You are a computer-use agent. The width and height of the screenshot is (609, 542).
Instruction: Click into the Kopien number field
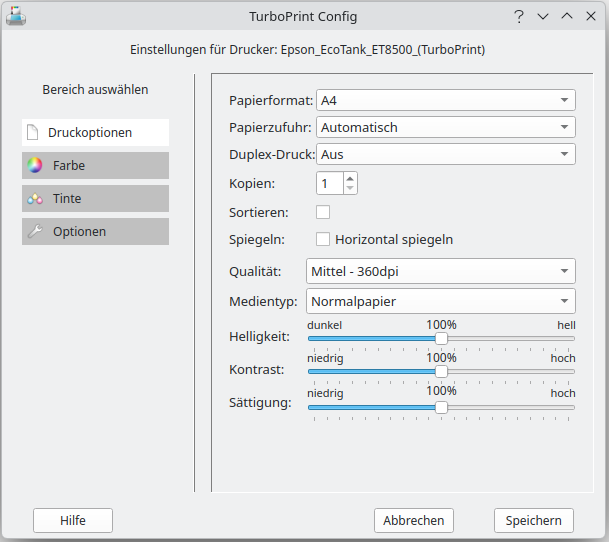[330, 183]
